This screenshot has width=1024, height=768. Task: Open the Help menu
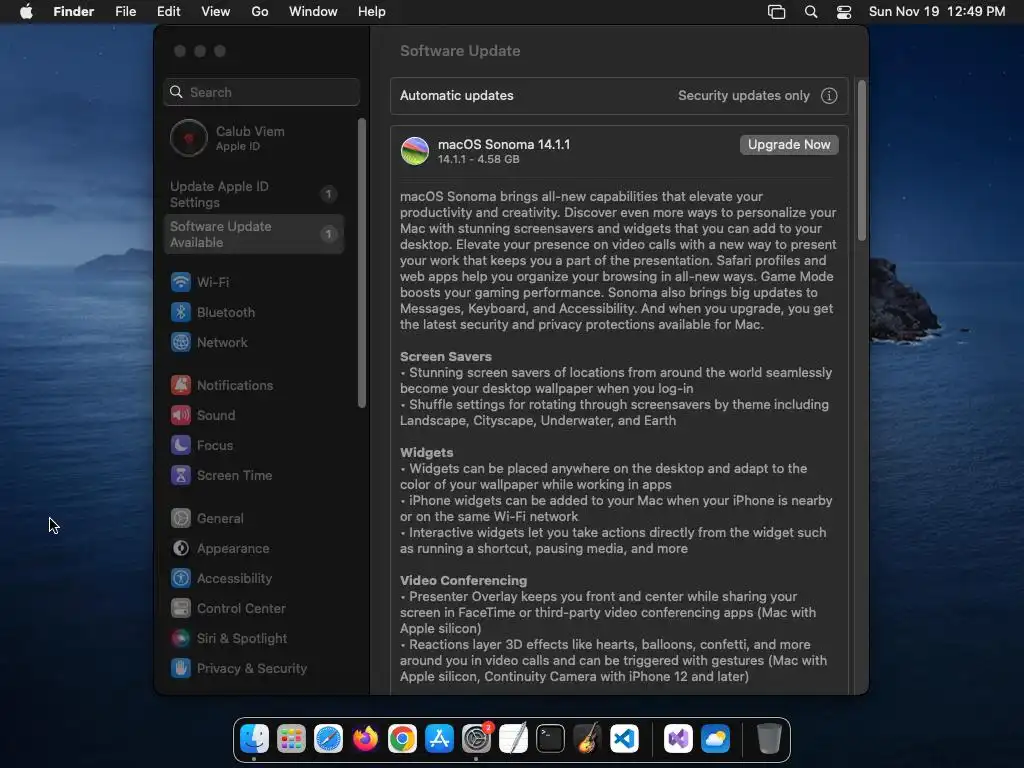pos(372,12)
